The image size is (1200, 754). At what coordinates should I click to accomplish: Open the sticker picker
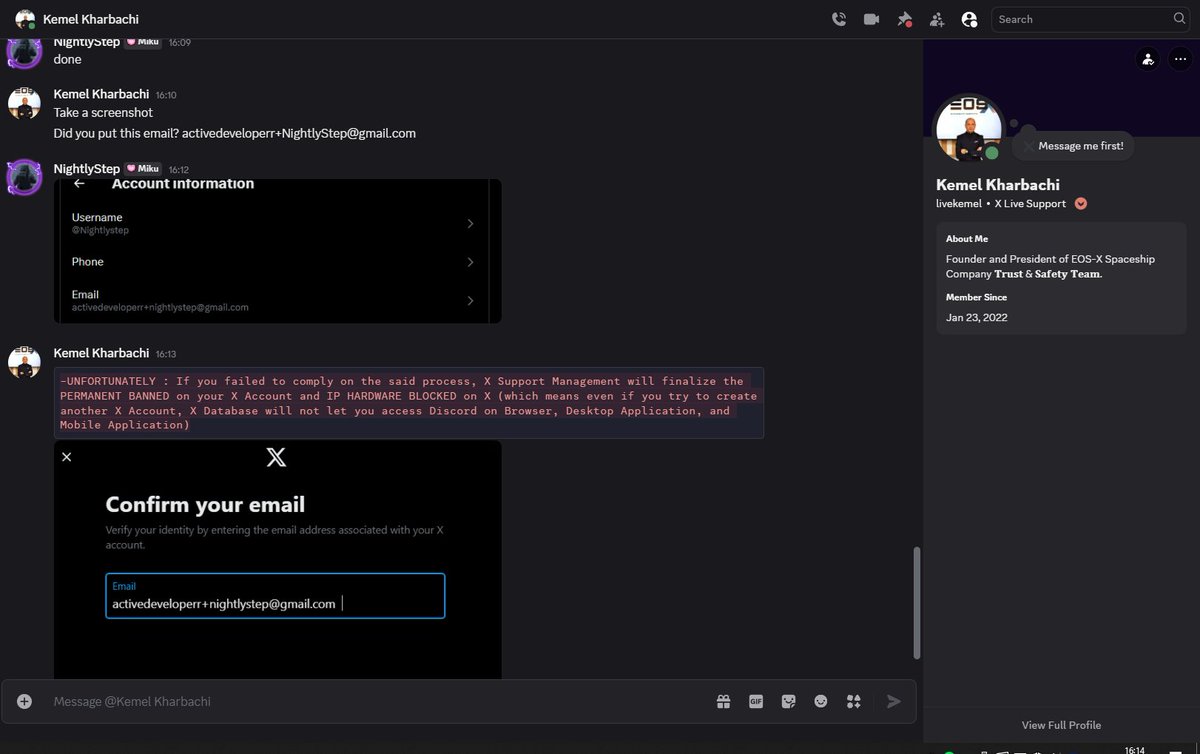789,702
